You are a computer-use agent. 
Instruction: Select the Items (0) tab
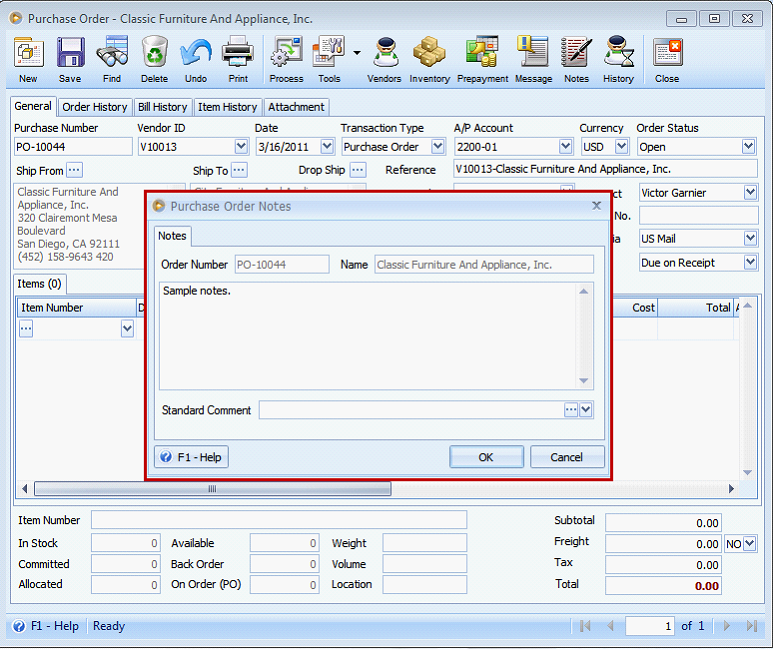39,284
